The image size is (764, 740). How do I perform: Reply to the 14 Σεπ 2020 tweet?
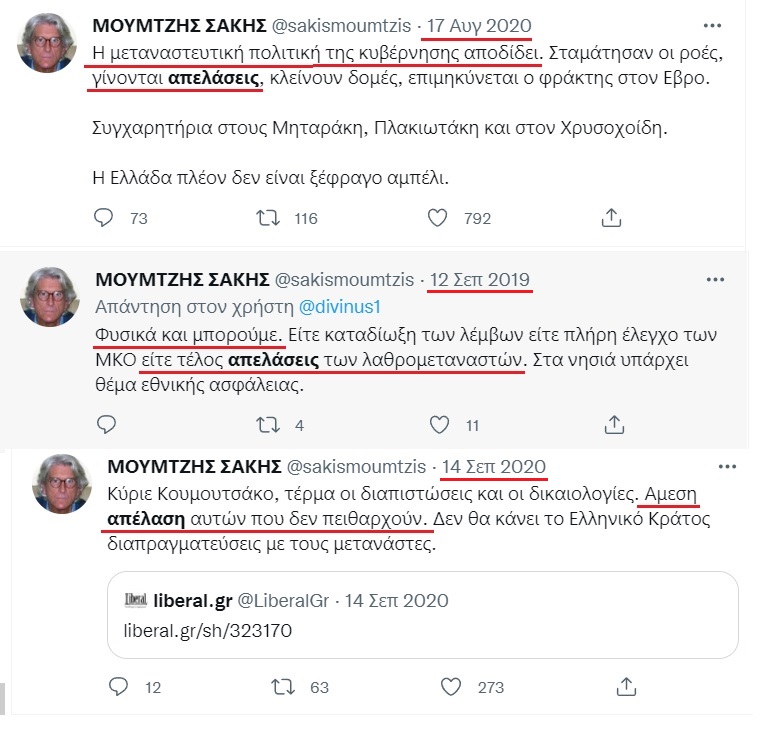(119, 686)
